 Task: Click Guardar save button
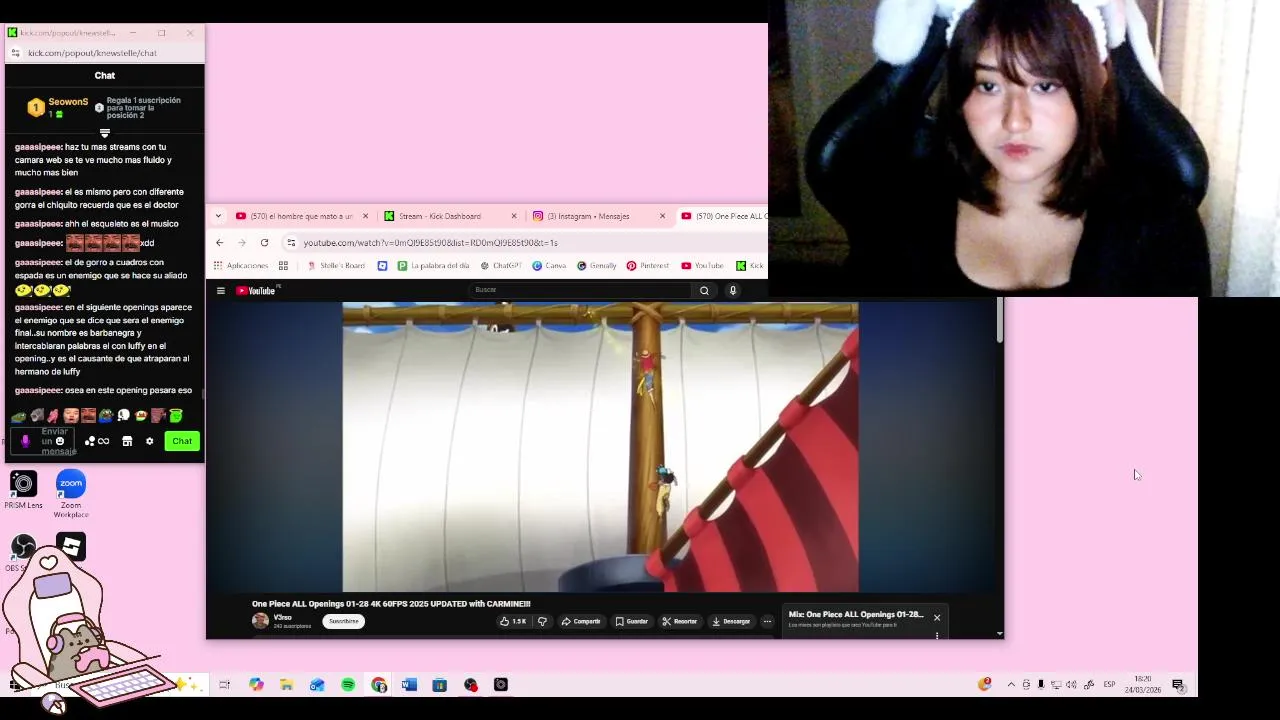click(632, 622)
